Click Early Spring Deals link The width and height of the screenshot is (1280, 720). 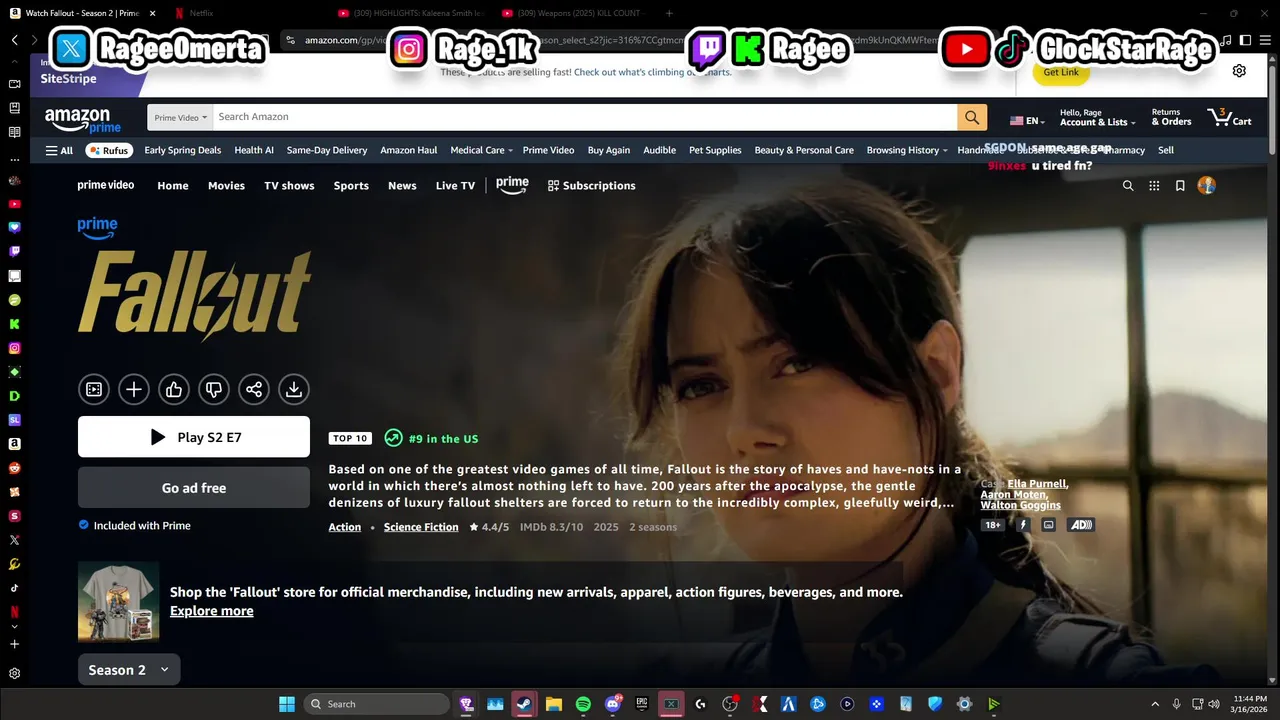click(x=183, y=150)
